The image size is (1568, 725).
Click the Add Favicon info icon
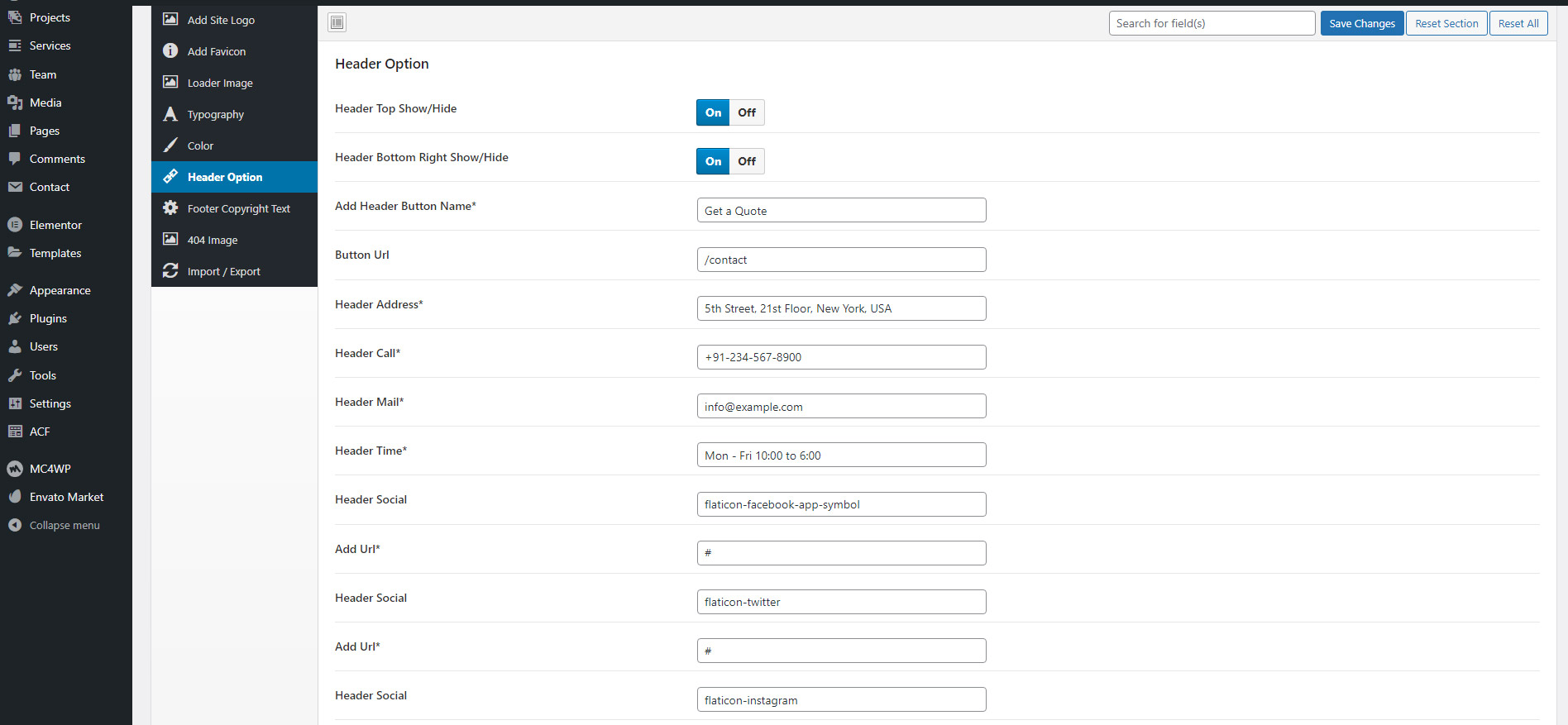click(x=170, y=51)
